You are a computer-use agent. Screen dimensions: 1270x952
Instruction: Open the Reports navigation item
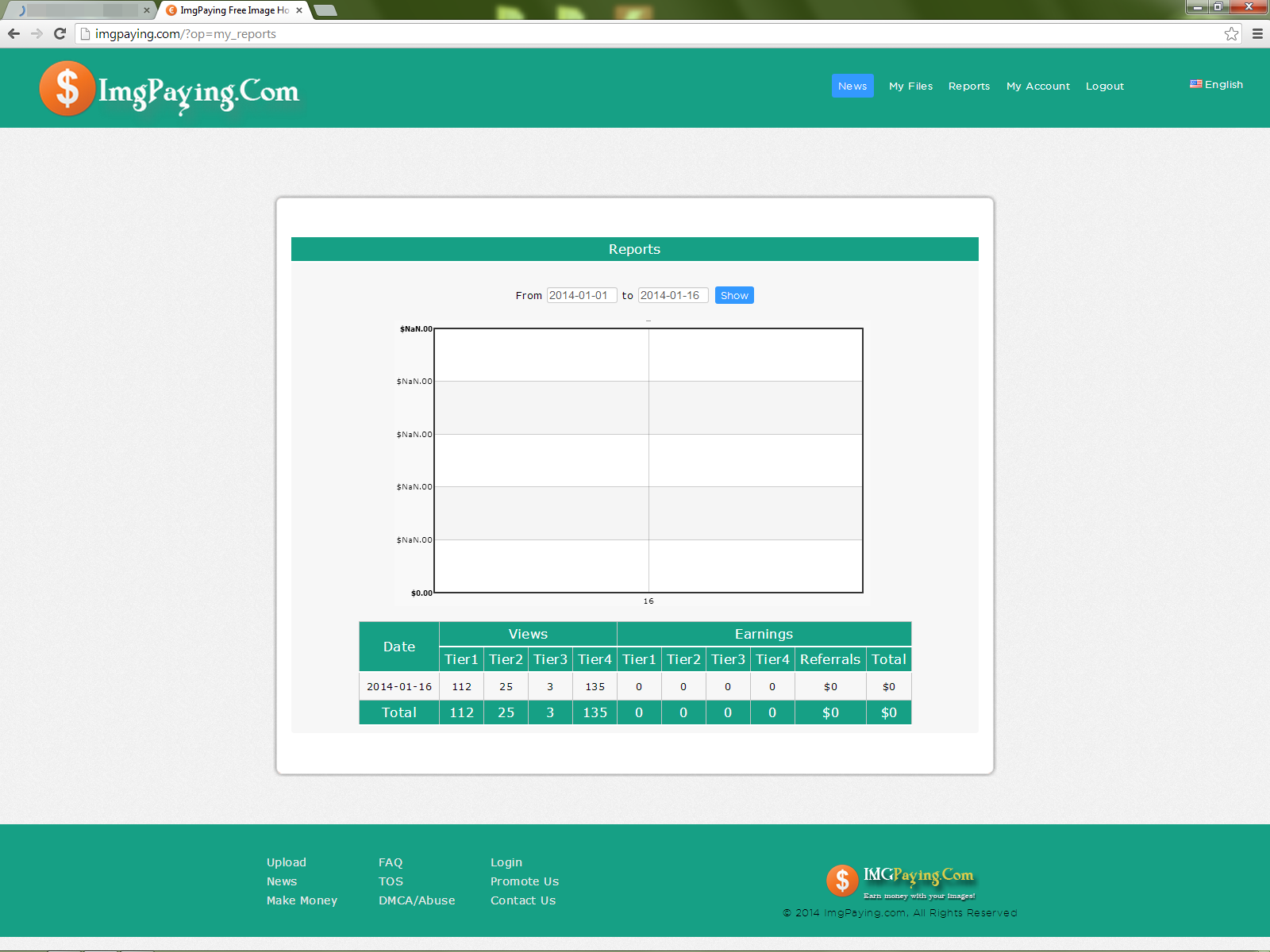tap(969, 86)
